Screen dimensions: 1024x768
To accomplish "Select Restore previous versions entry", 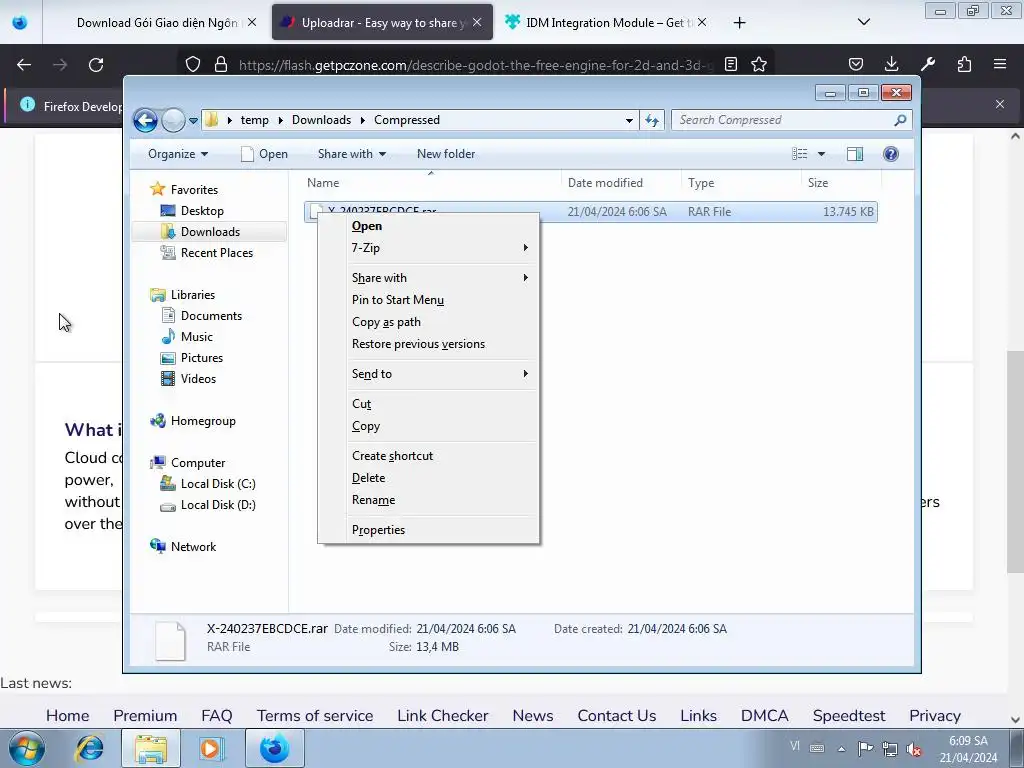I will pos(429,344).
